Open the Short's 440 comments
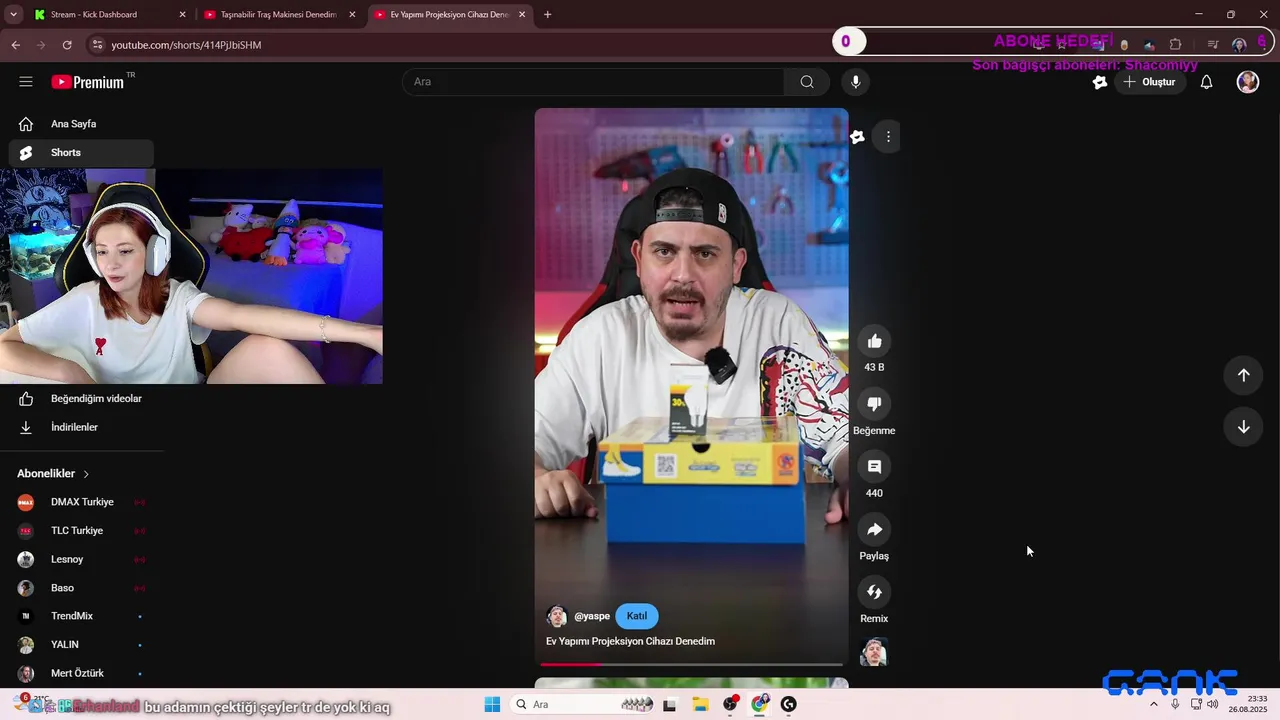The image size is (1280, 720). pyautogui.click(x=874, y=467)
